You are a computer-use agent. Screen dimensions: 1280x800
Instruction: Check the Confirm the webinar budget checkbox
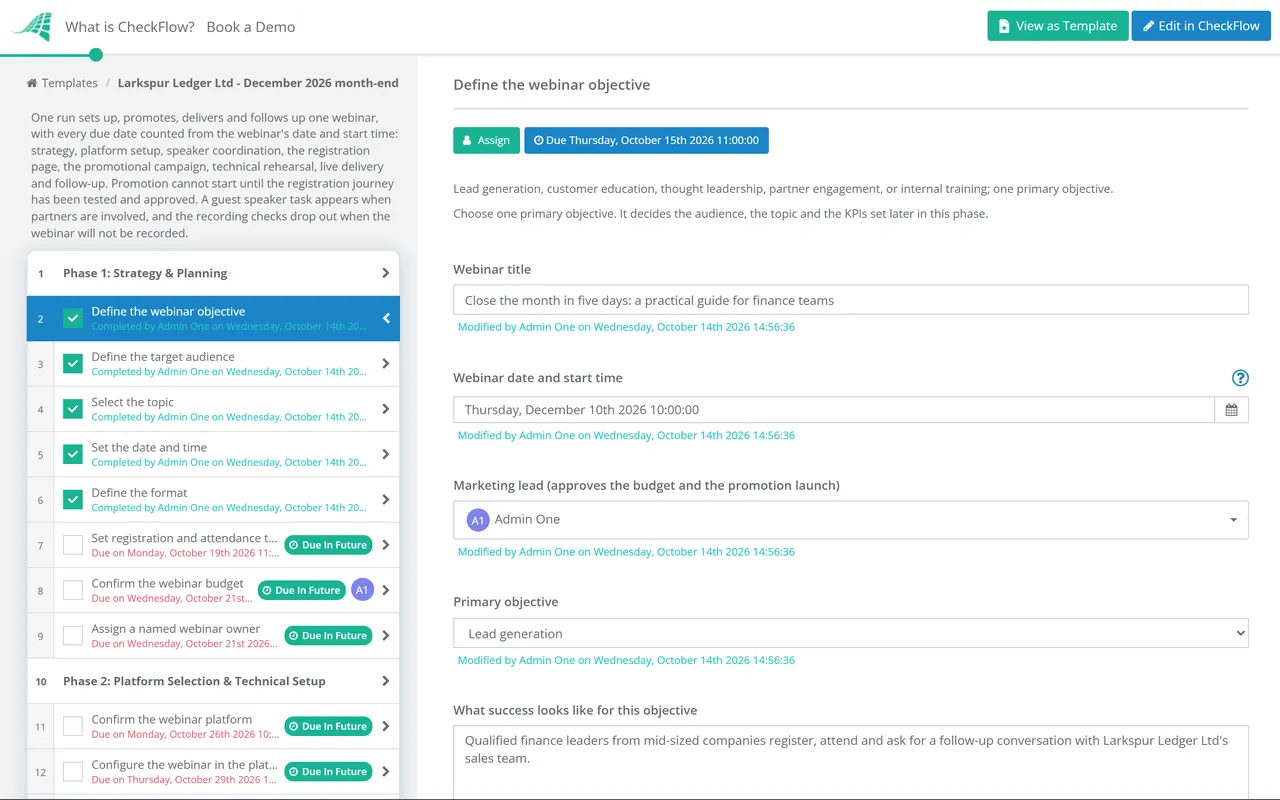tap(73, 590)
